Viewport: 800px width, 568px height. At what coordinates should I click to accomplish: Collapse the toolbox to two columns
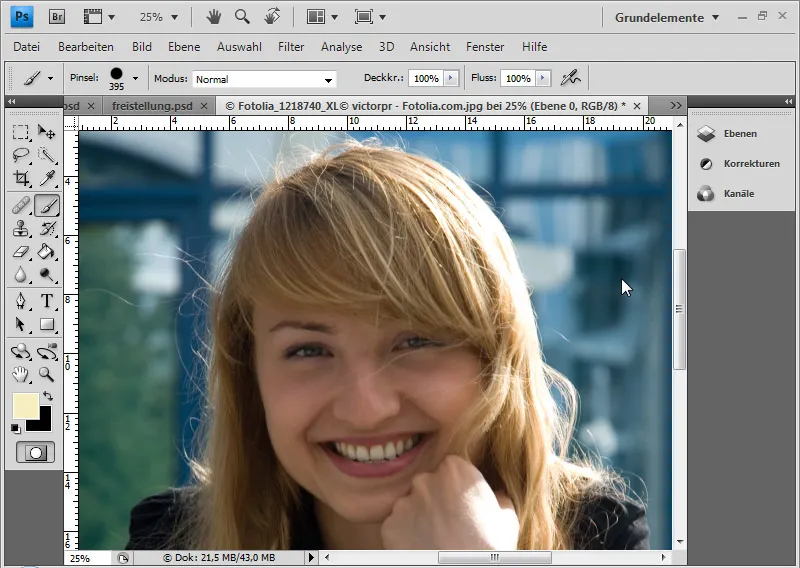(x=11, y=101)
